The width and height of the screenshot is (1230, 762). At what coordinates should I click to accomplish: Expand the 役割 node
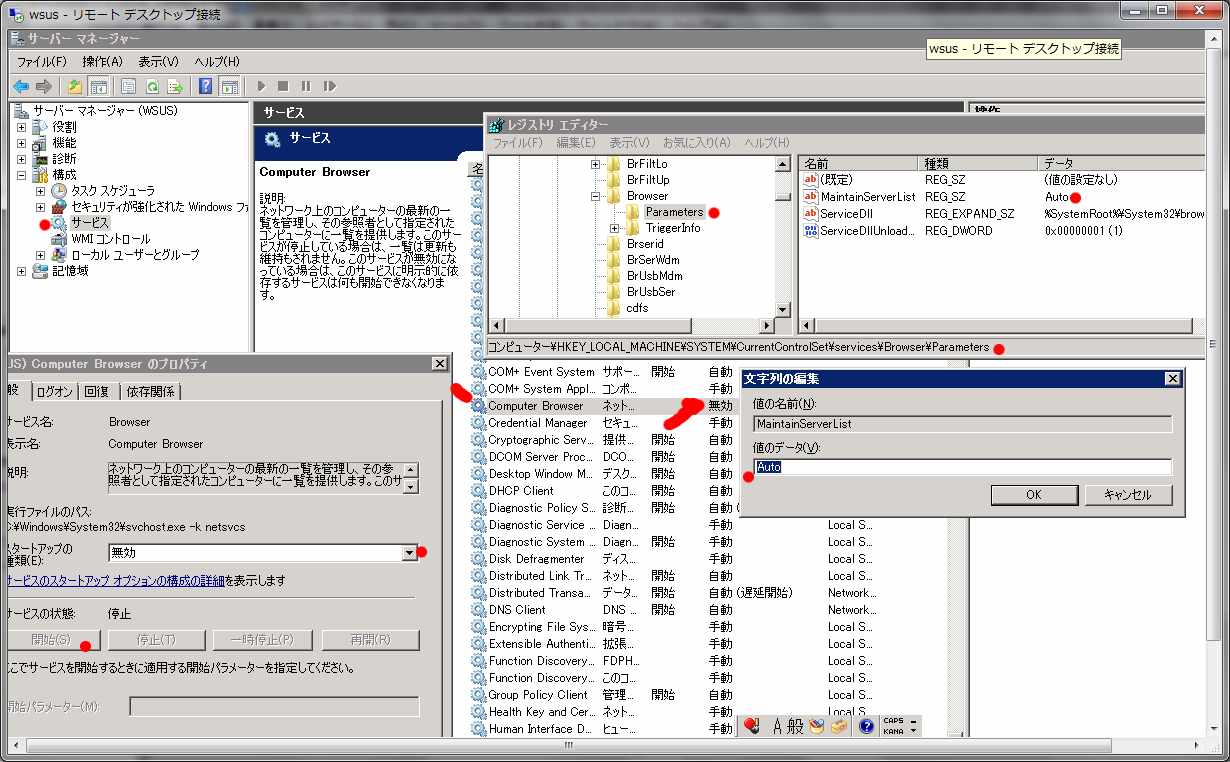[x=22, y=127]
